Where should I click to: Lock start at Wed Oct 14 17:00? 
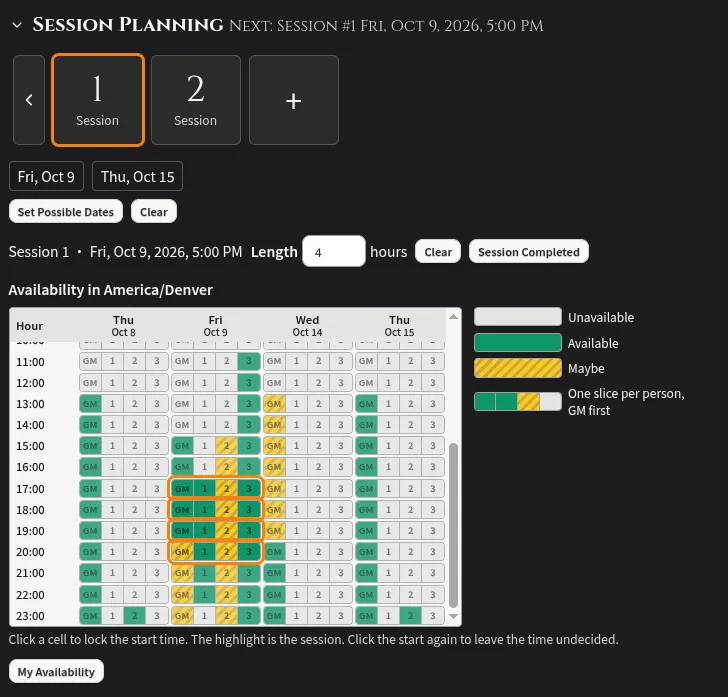(307, 489)
